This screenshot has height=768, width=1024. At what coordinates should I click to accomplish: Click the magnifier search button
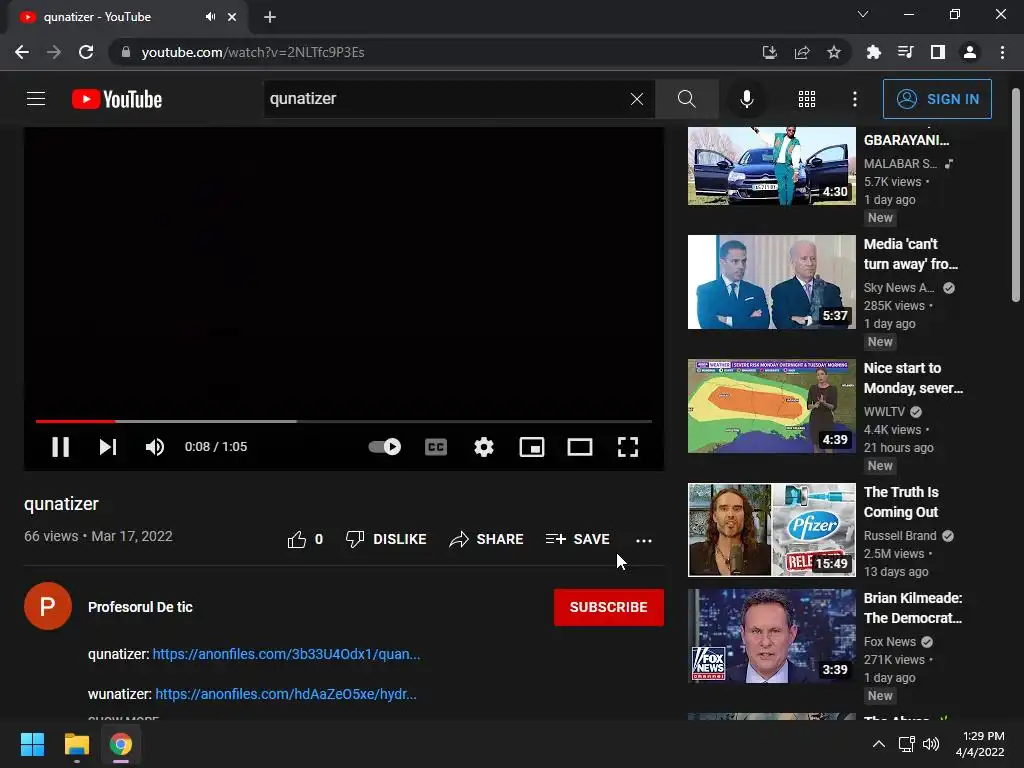[x=686, y=99]
